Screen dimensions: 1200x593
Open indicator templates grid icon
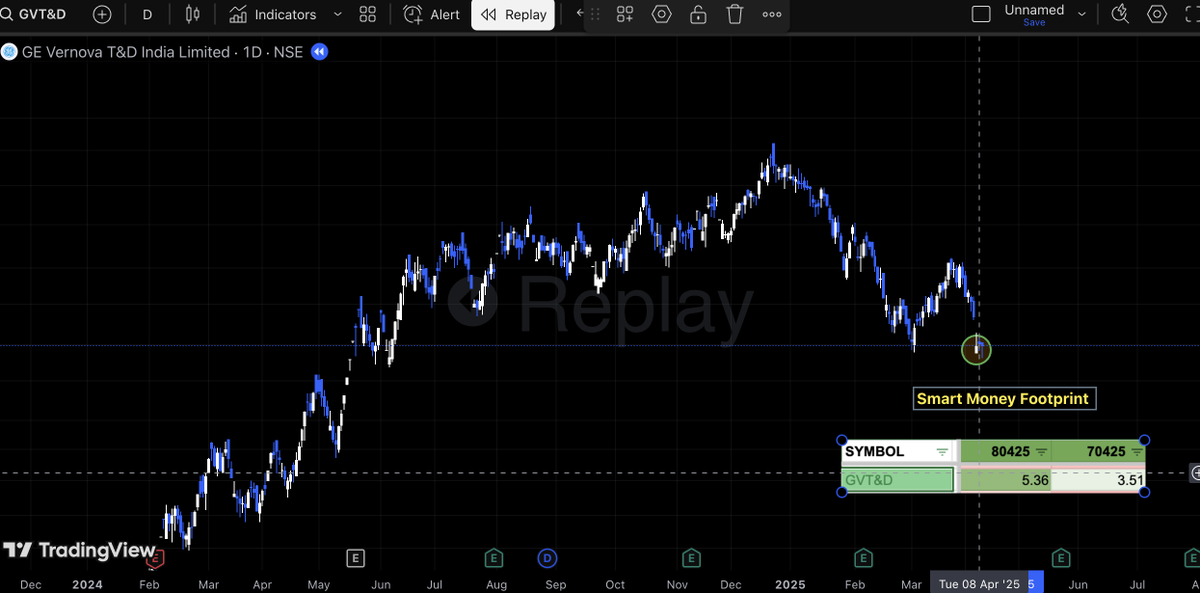[367, 14]
